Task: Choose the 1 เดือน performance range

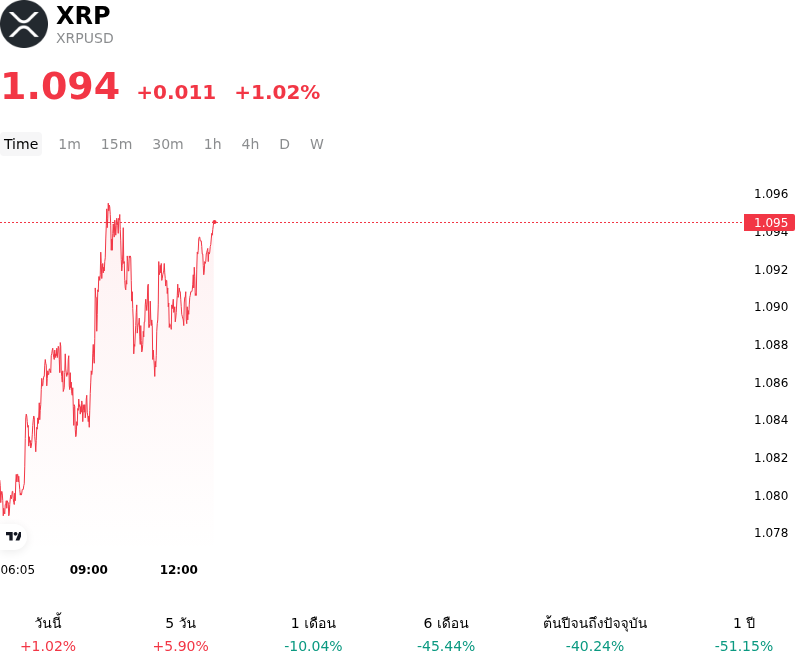Action: 313,634
